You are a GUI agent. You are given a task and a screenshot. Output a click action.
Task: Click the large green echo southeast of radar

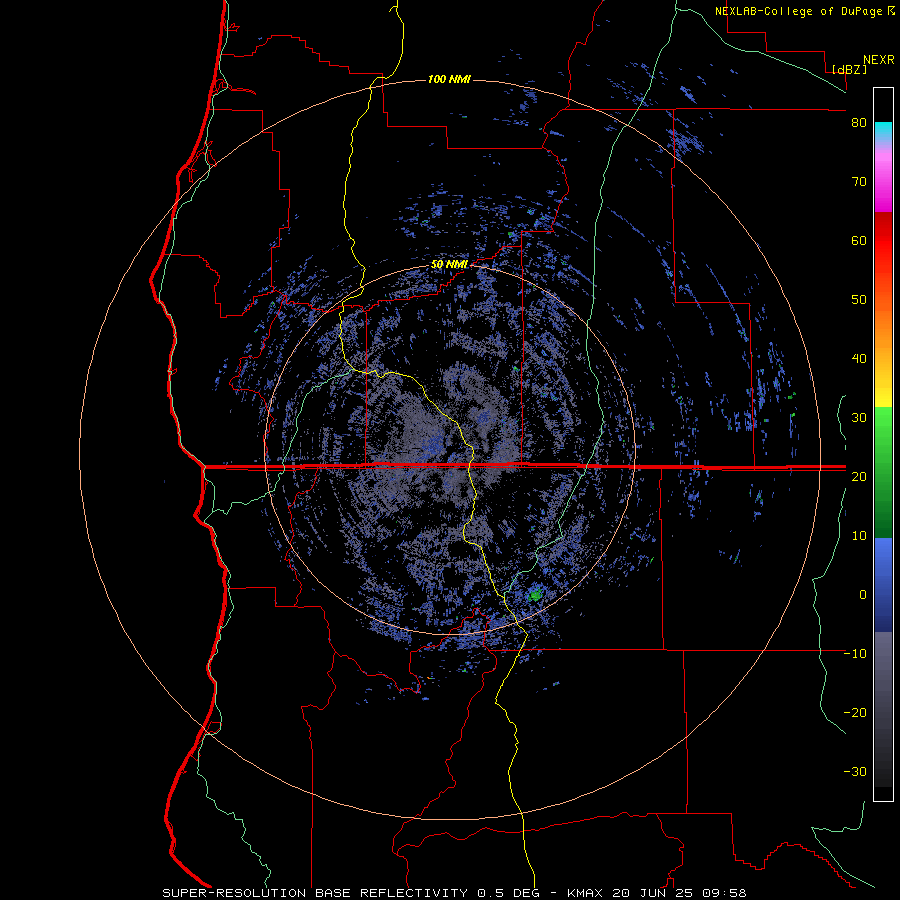point(536,595)
